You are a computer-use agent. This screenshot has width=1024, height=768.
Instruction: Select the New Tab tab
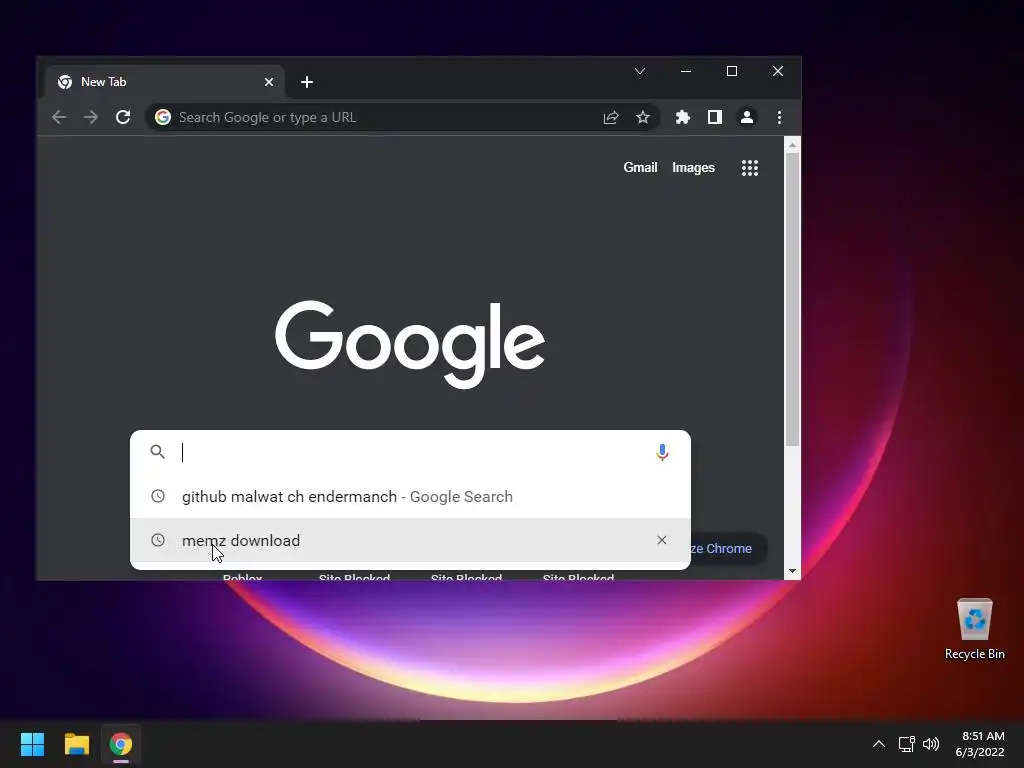point(165,82)
